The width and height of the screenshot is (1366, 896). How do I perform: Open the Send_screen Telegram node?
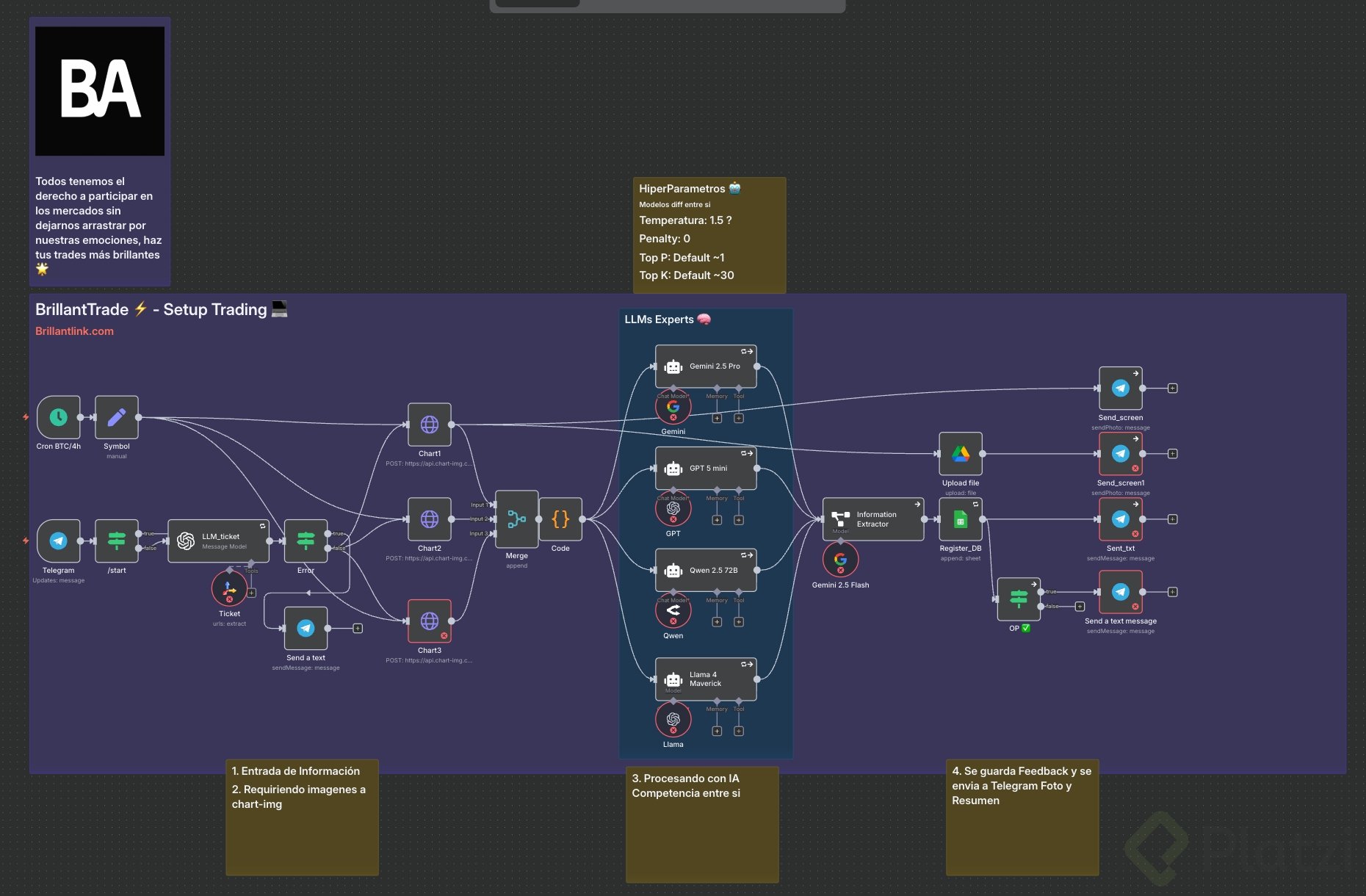[1121, 388]
